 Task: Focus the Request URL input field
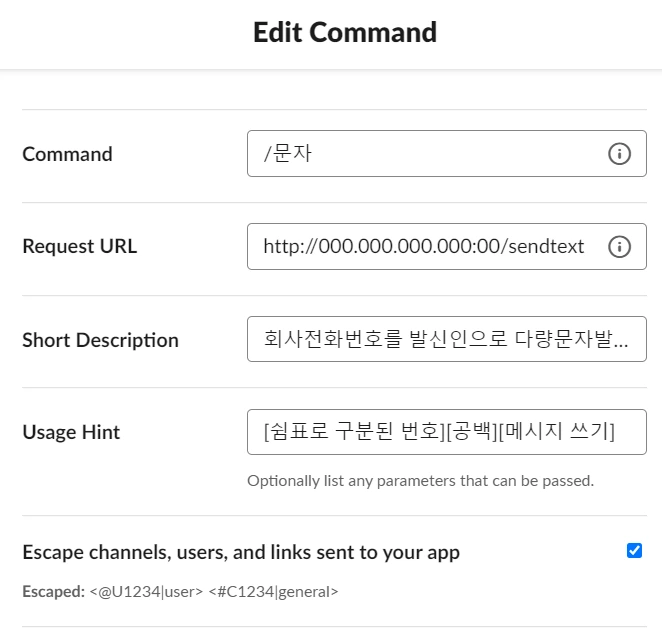tap(447, 247)
